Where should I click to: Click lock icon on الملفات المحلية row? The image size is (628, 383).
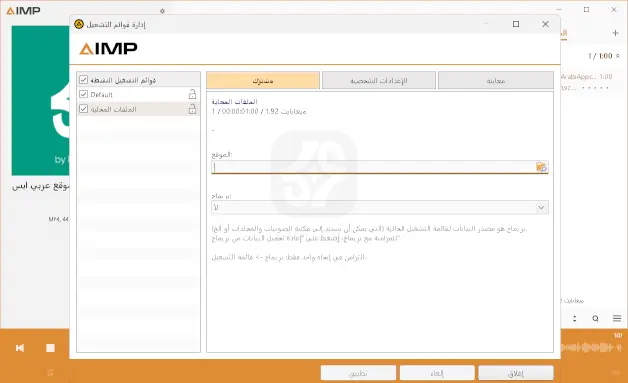pos(192,109)
